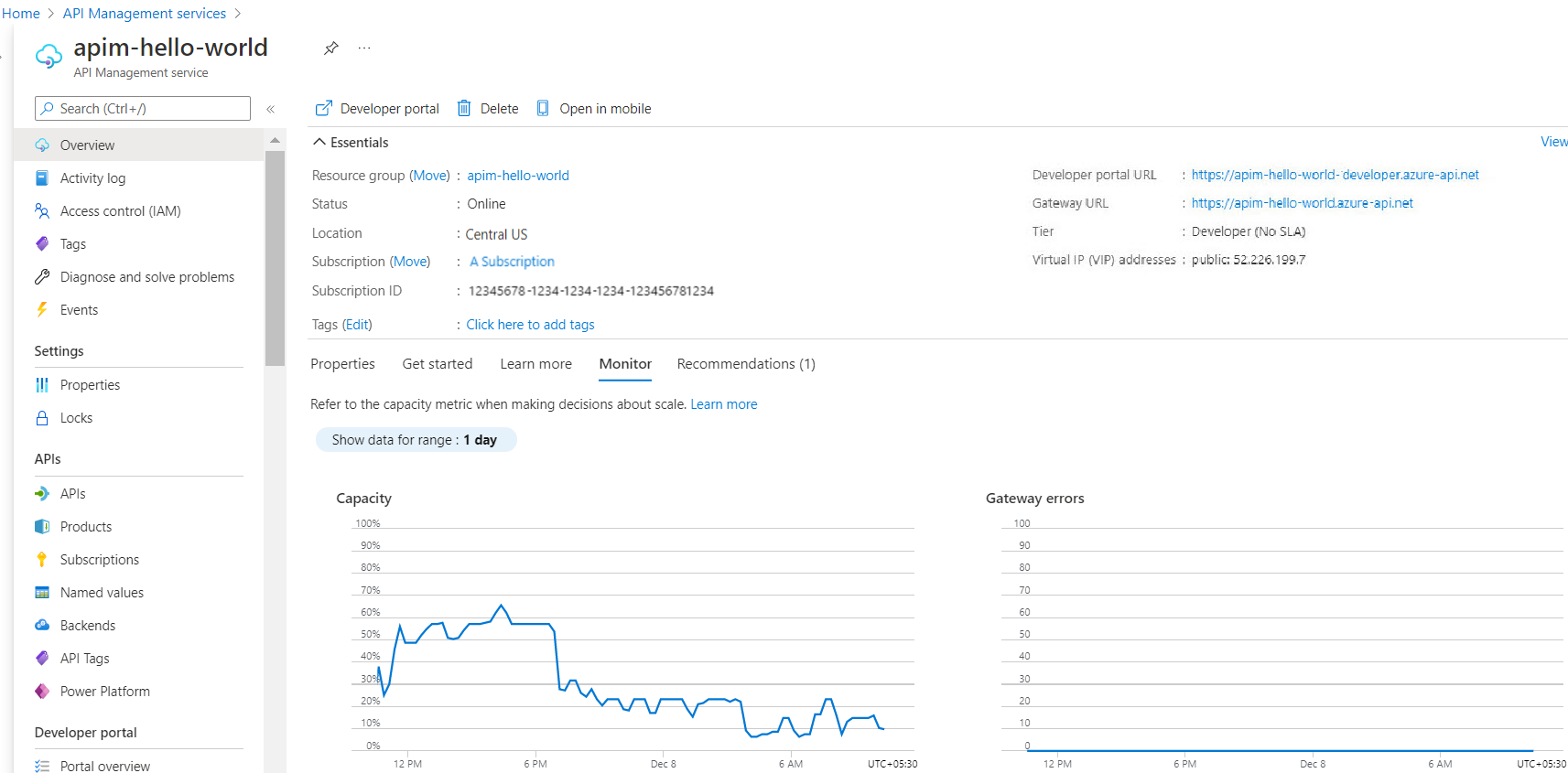Open the A Subscription link
1568x773 pixels.
(x=512, y=262)
